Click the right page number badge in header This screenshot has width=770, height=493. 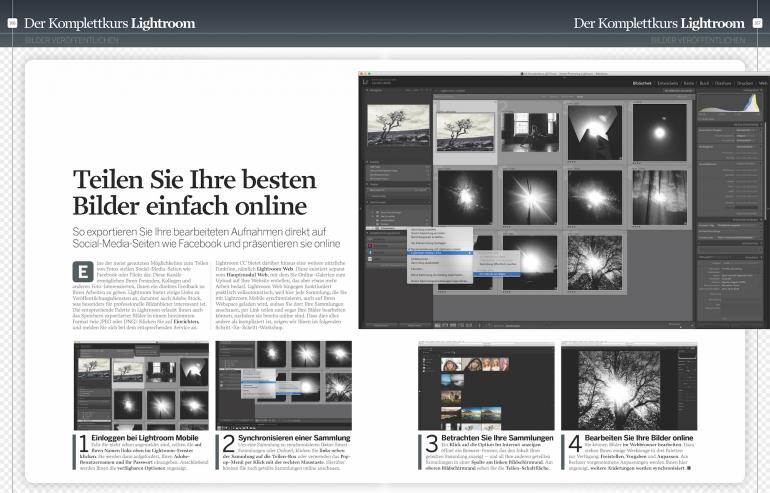(x=758, y=23)
